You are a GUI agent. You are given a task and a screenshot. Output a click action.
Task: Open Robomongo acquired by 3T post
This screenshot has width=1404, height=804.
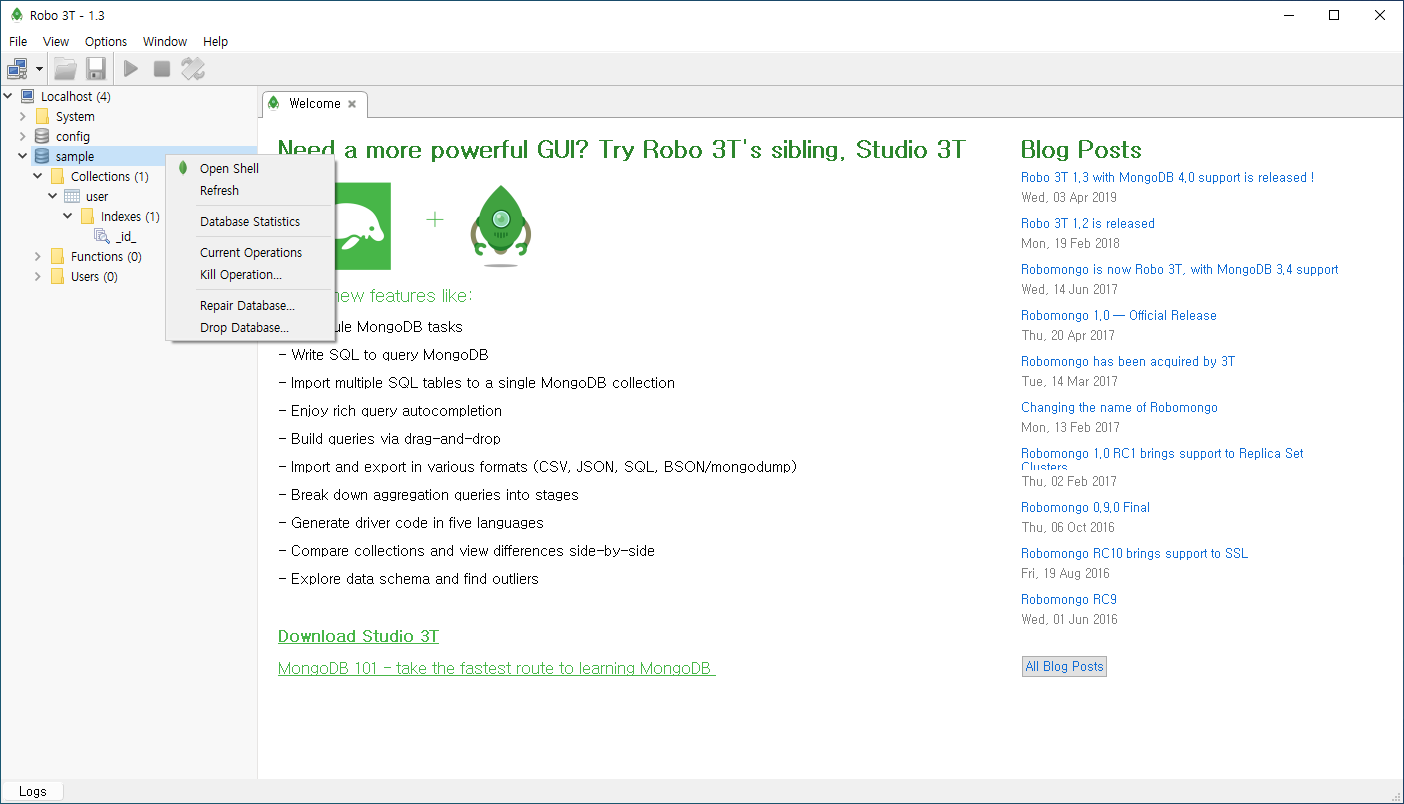1128,361
